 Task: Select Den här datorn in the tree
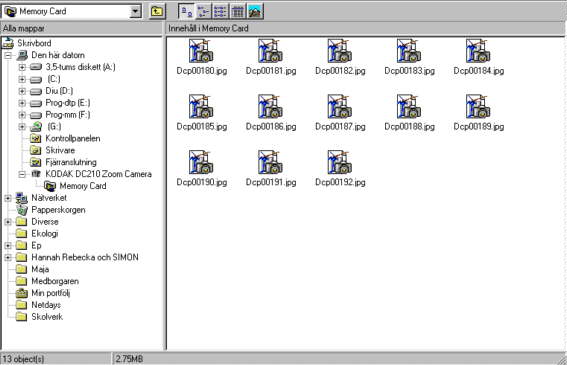[58, 55]
